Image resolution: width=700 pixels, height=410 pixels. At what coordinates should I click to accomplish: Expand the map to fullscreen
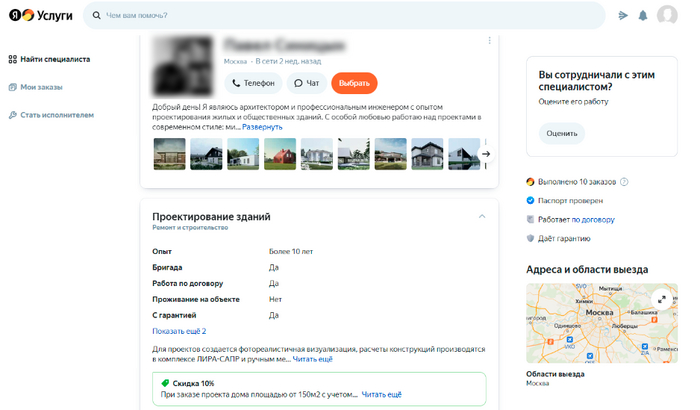(x=661, y=299)
